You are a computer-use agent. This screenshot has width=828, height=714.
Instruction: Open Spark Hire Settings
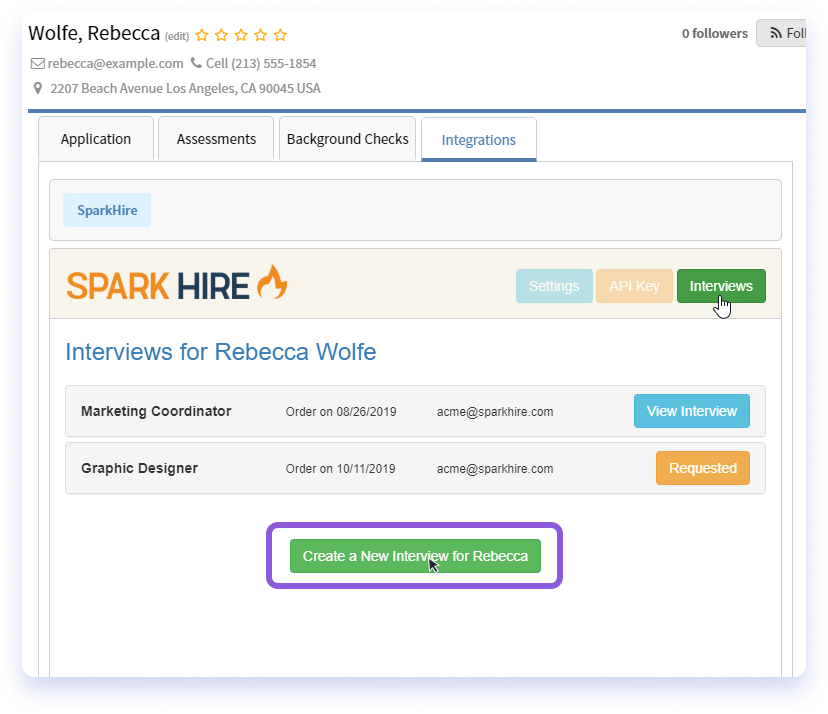(x=554, y=286)
